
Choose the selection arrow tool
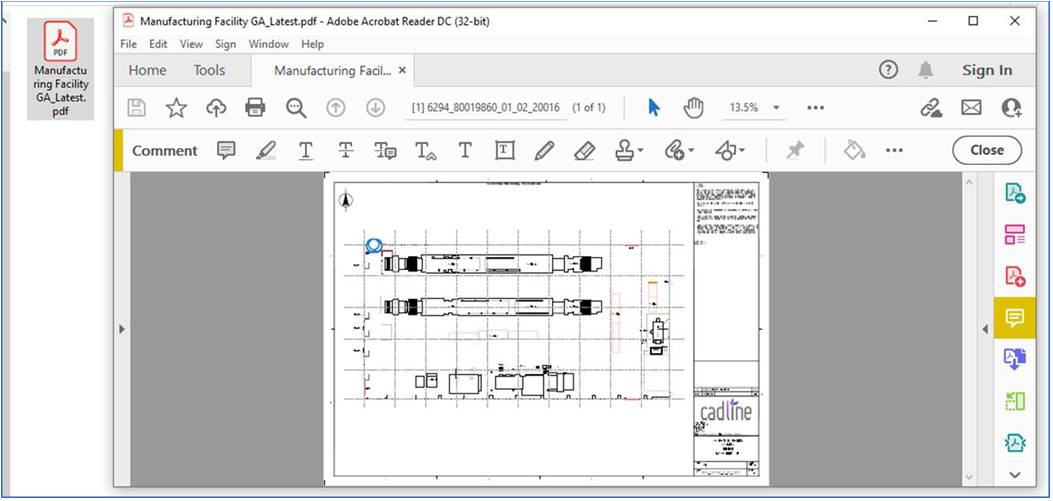(x=653, y=107)
